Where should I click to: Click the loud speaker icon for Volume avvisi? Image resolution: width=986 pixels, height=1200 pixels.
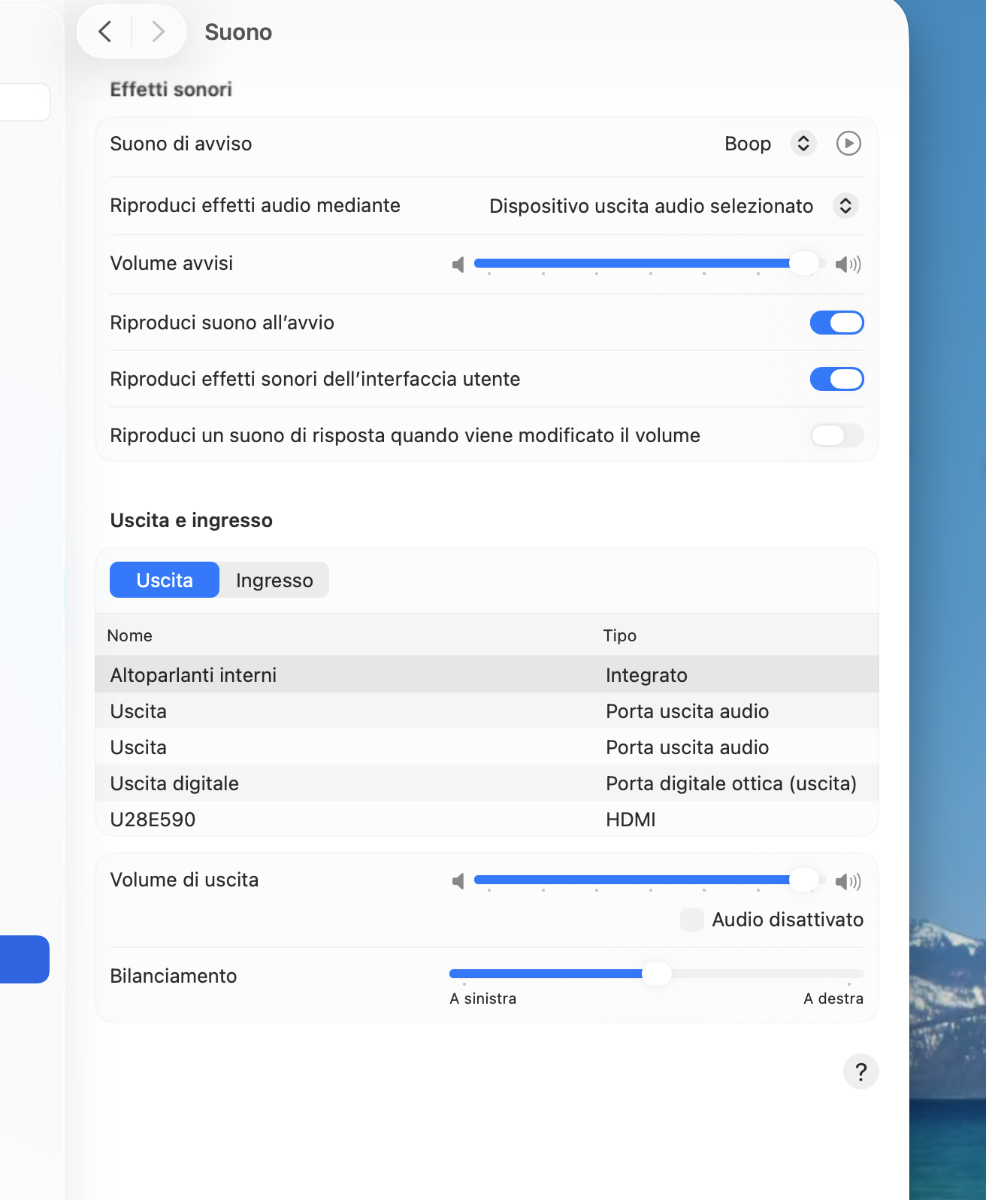(x=848, y=265)
